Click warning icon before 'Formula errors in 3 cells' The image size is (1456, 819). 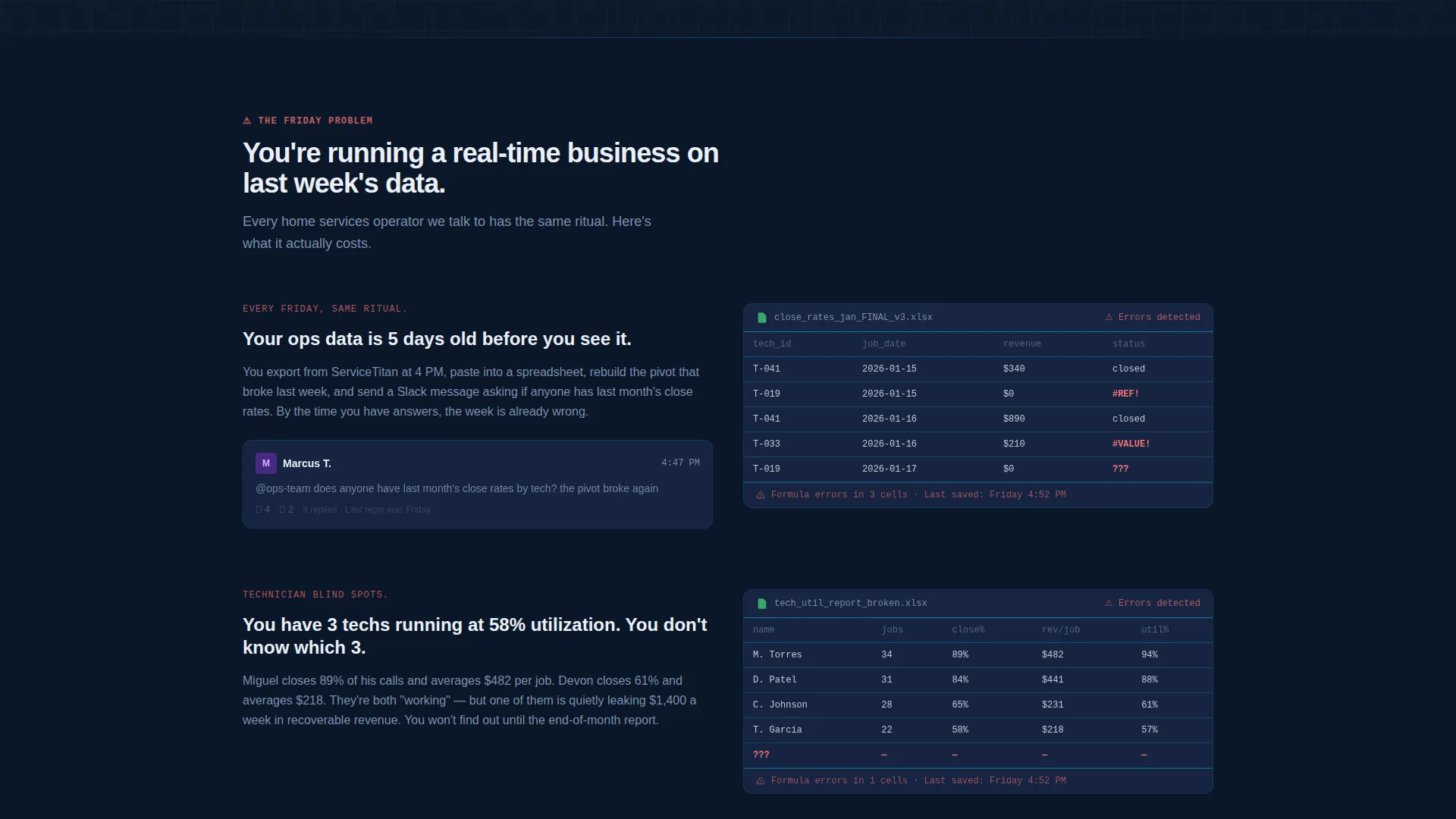pyautogui.click(x=761, y=495)
